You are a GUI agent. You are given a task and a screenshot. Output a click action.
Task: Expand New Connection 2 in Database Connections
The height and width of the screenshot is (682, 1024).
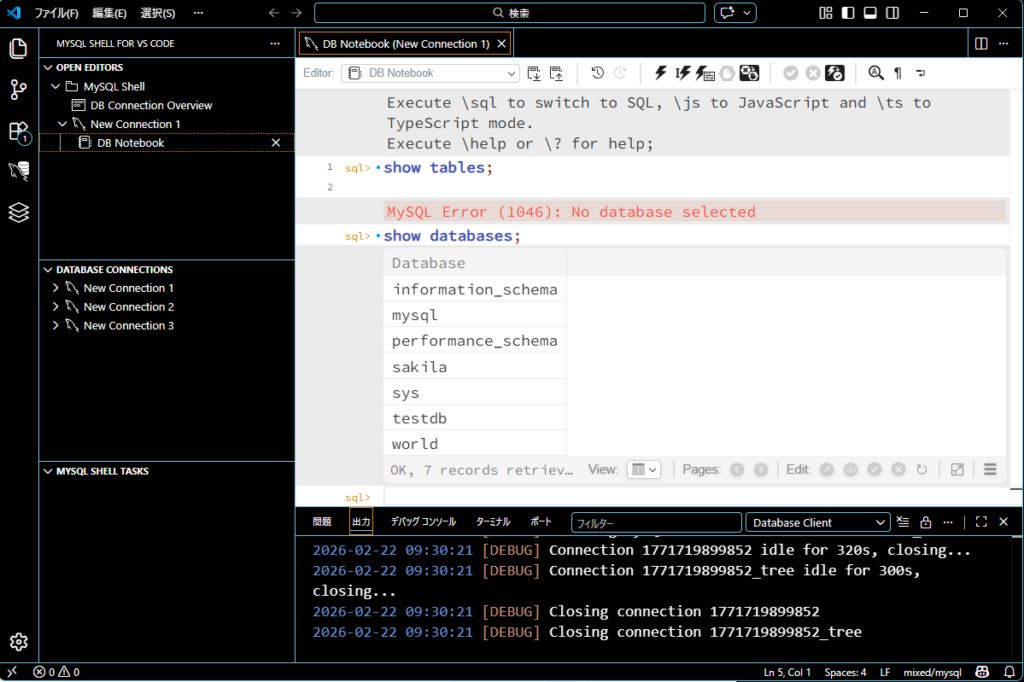[56, 307]
